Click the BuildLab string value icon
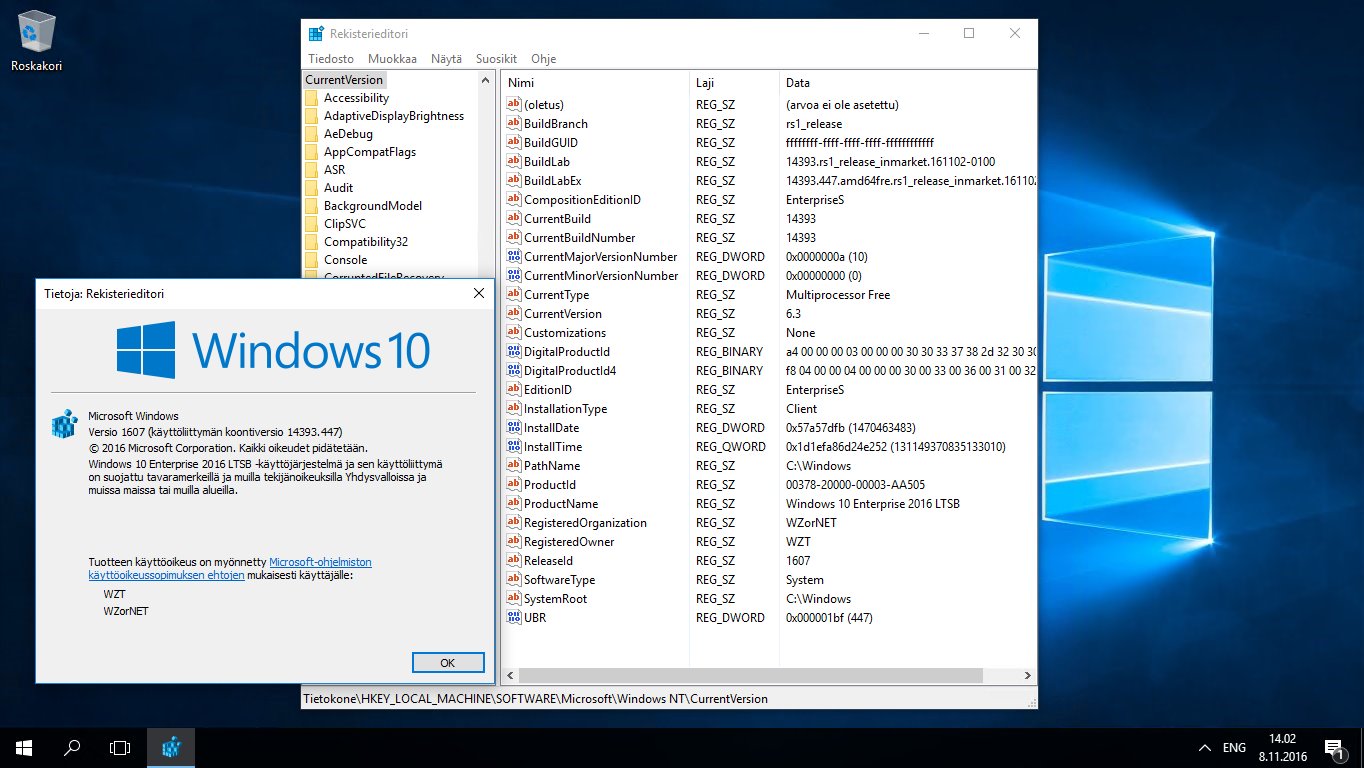Viewport: 1364px width, 768px height. tap(514, 162)
